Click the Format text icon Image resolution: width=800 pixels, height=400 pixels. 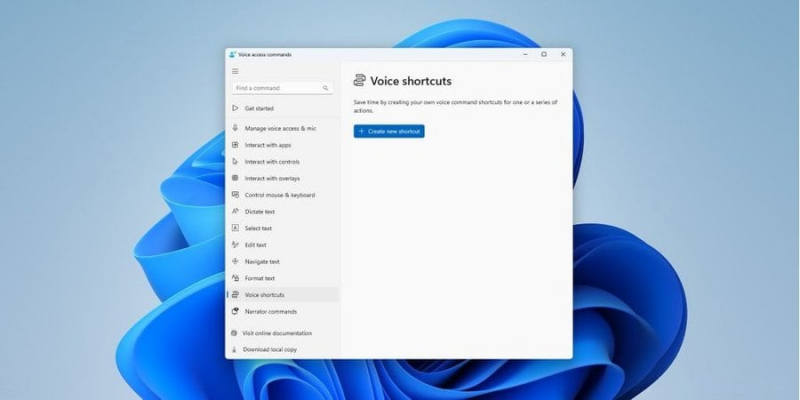click(x=235, y=278)
